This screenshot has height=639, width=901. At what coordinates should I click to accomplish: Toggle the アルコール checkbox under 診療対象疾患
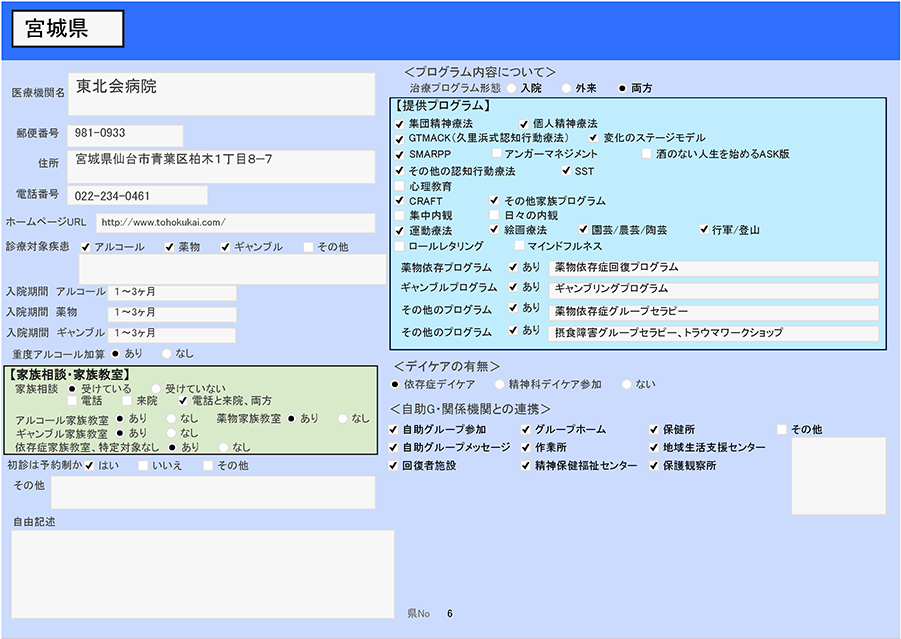pos(86,247)
